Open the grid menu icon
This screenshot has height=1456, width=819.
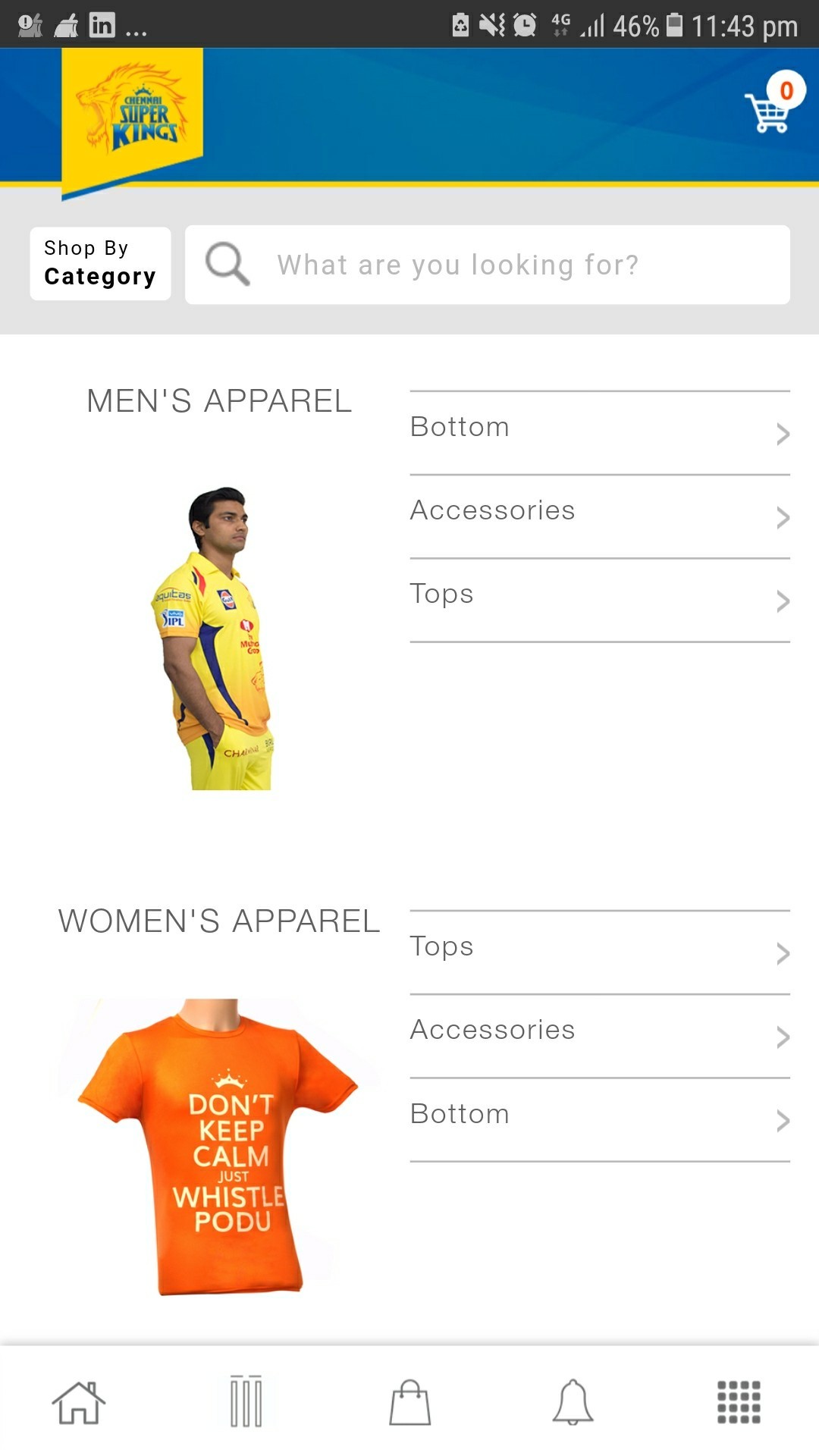pos(739,1402)
